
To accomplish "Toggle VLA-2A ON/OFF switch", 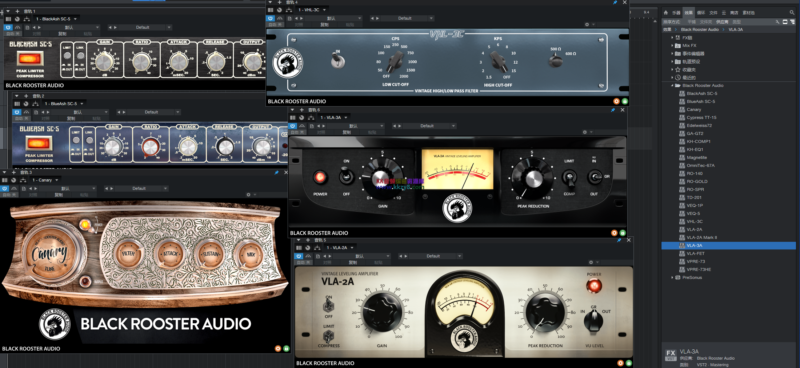I will (x=329, y=306).
